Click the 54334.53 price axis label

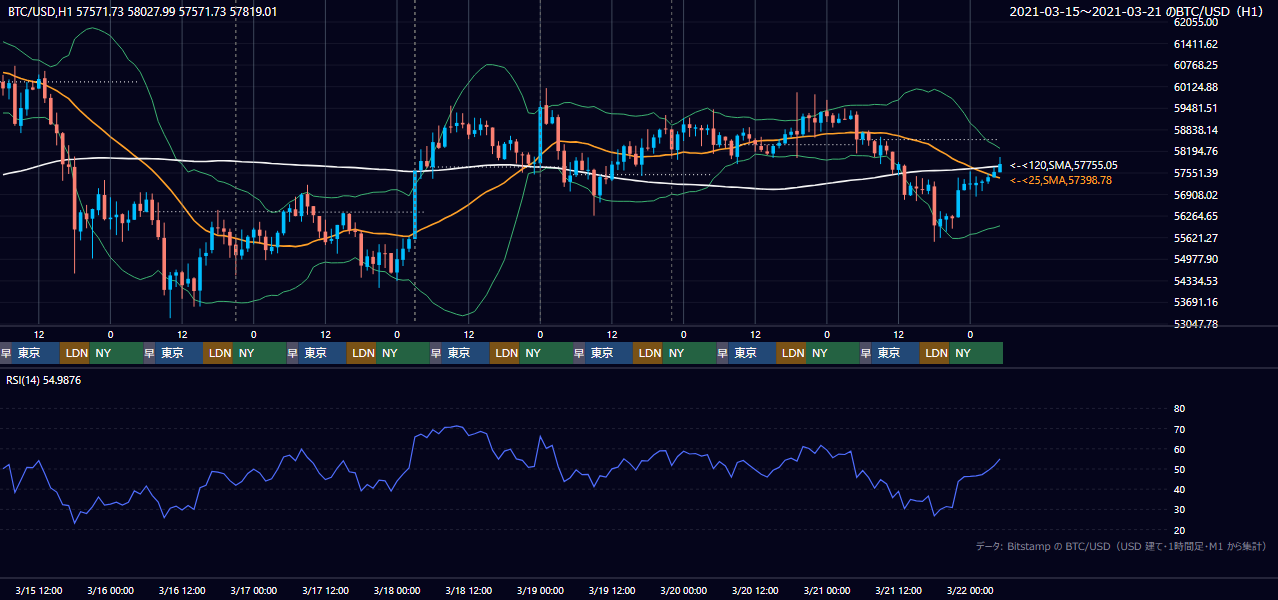point(1195,281)
